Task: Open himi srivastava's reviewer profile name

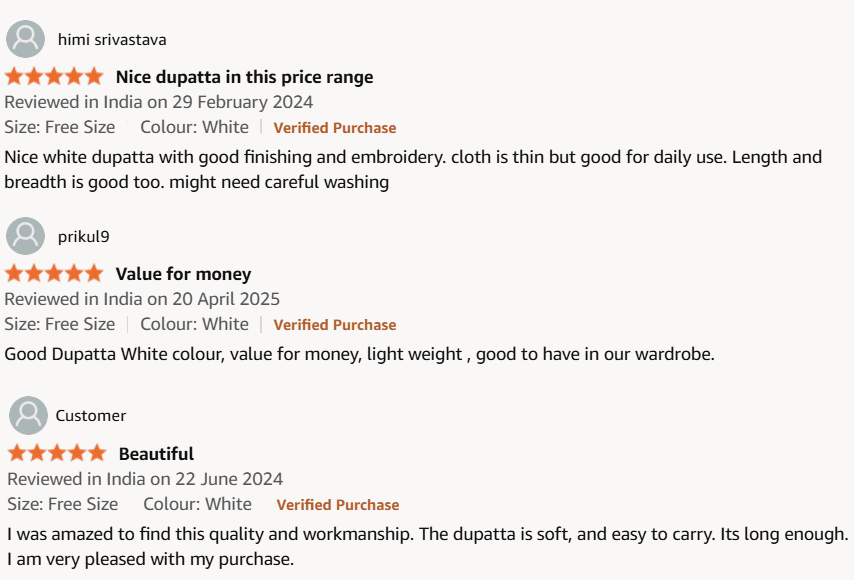Action: 112,40
